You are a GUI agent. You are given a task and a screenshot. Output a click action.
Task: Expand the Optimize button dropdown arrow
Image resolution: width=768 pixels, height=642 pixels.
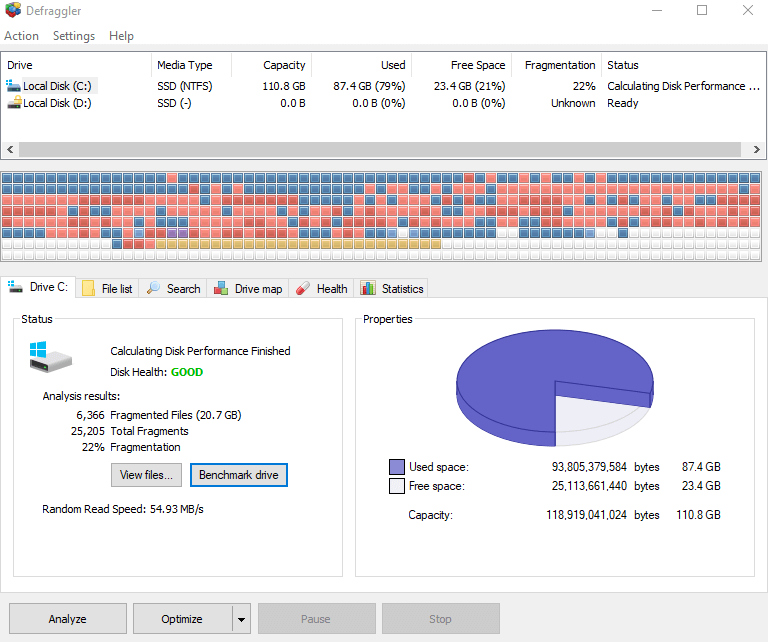241,619
